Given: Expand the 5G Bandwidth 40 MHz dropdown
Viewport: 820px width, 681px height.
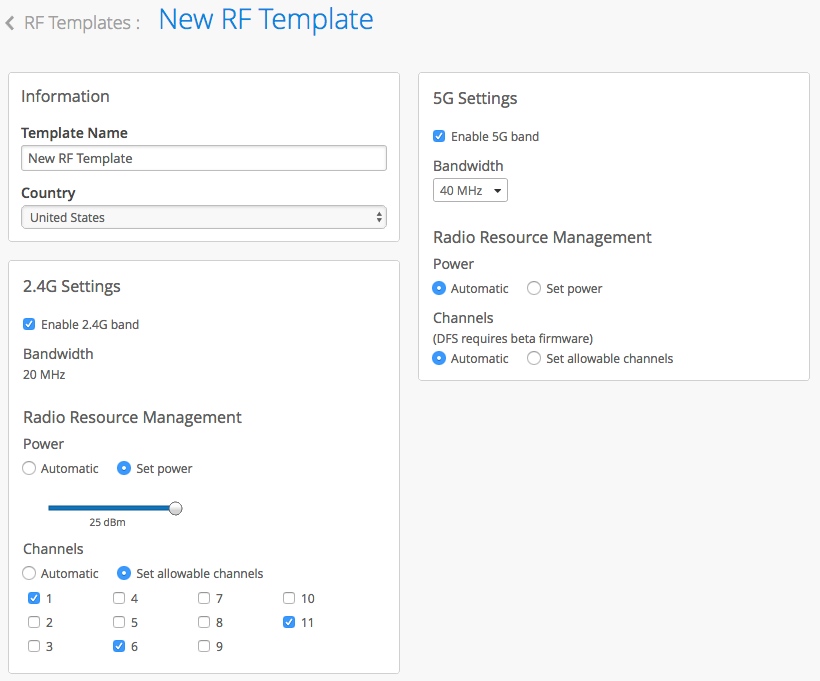Looking at the screenshot, I should 470,190.
